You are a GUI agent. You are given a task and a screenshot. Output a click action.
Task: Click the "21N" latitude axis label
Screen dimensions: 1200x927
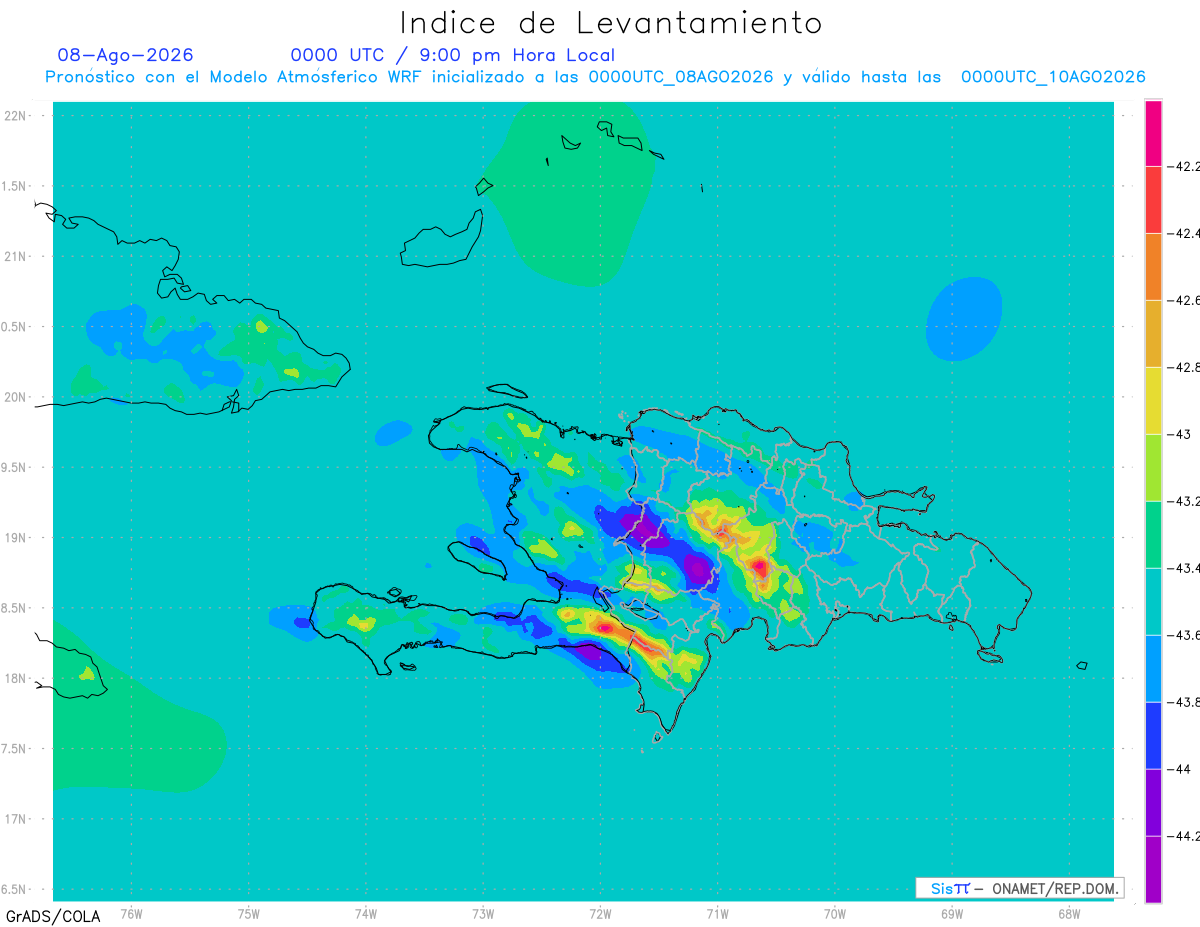[16, 256]
